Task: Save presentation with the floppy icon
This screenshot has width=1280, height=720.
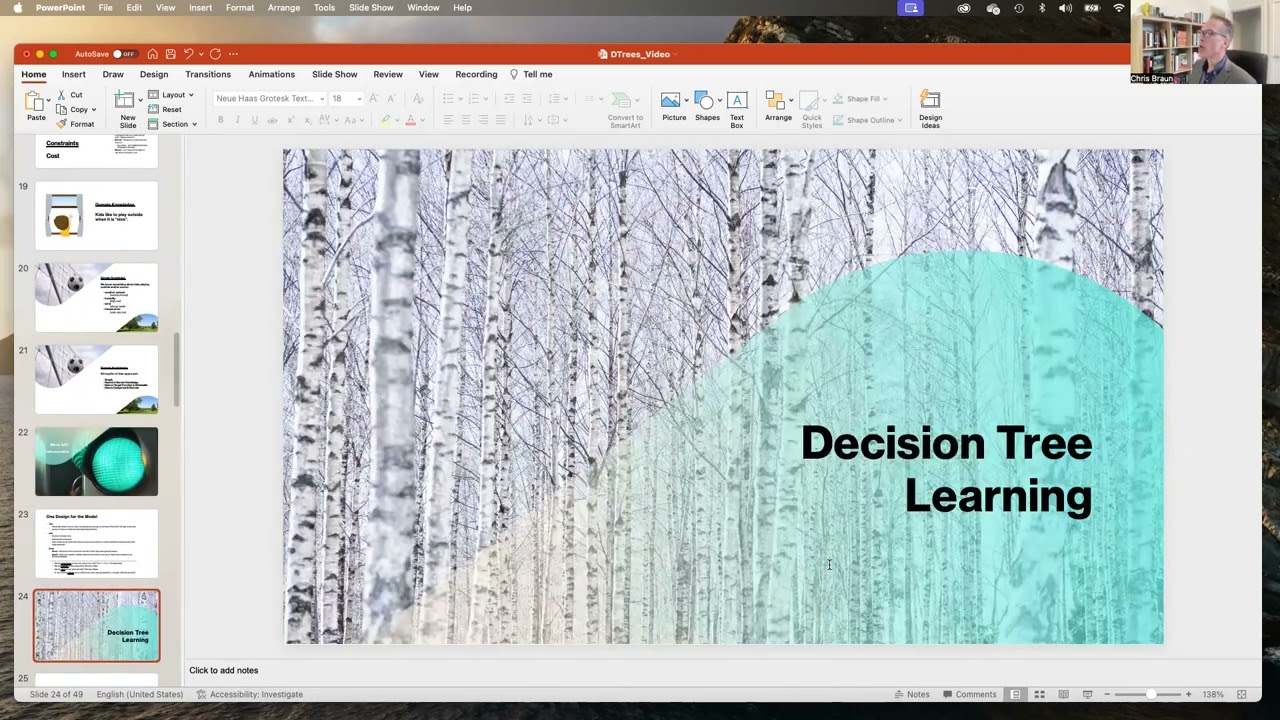Action: (x=171, y=54)
